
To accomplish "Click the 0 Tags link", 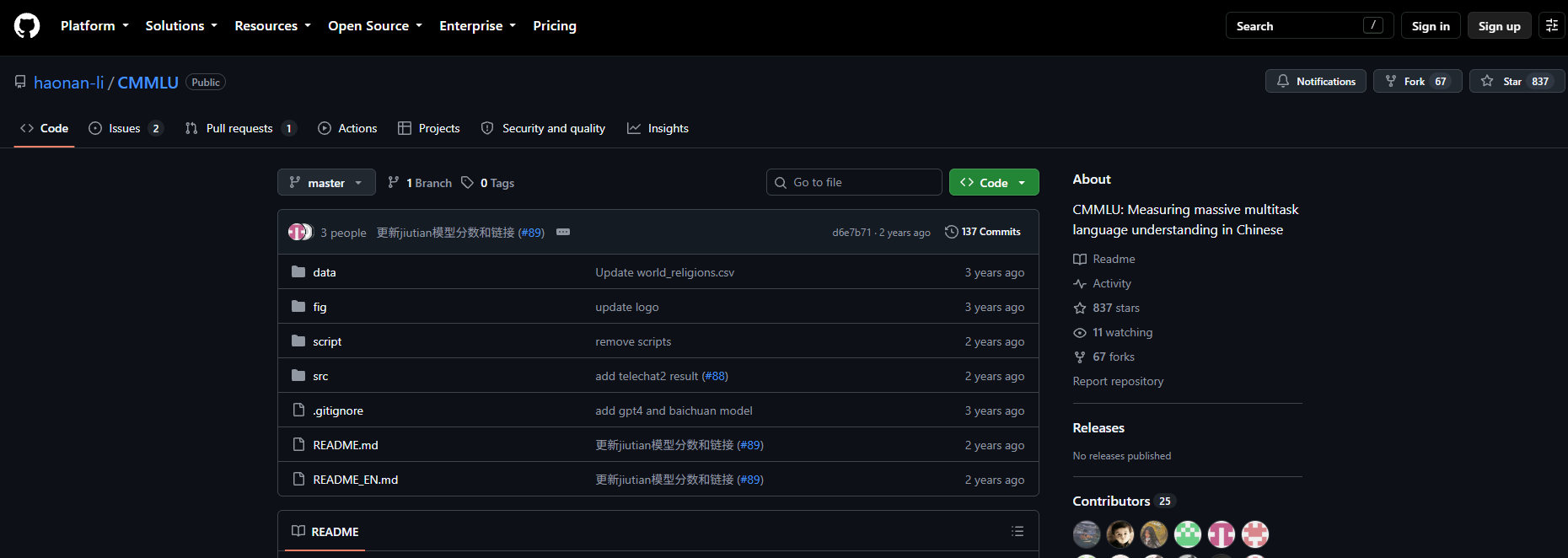I will pyautogui.click(x=488, y=183).
